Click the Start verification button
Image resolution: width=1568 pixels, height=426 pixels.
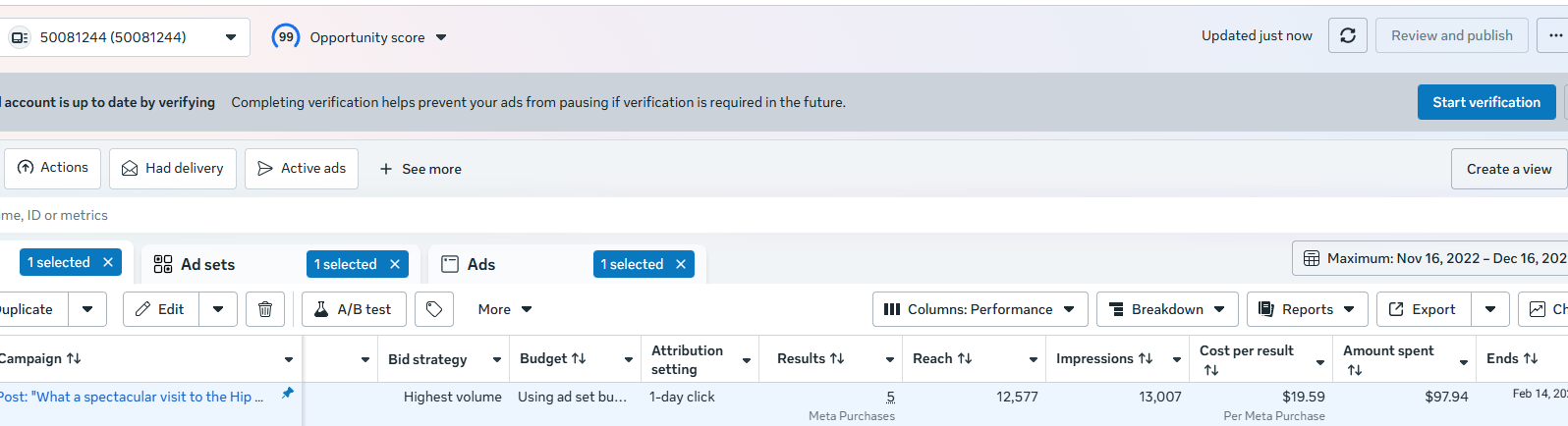(1486, 102)
